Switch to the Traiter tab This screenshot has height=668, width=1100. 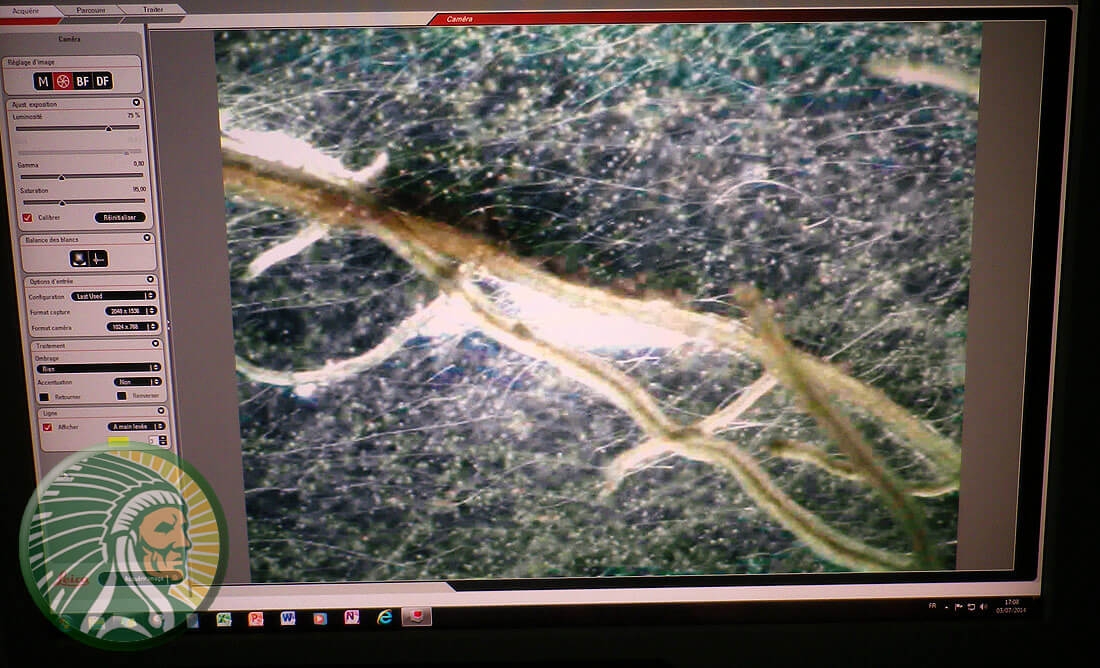(x=153, y=10)
